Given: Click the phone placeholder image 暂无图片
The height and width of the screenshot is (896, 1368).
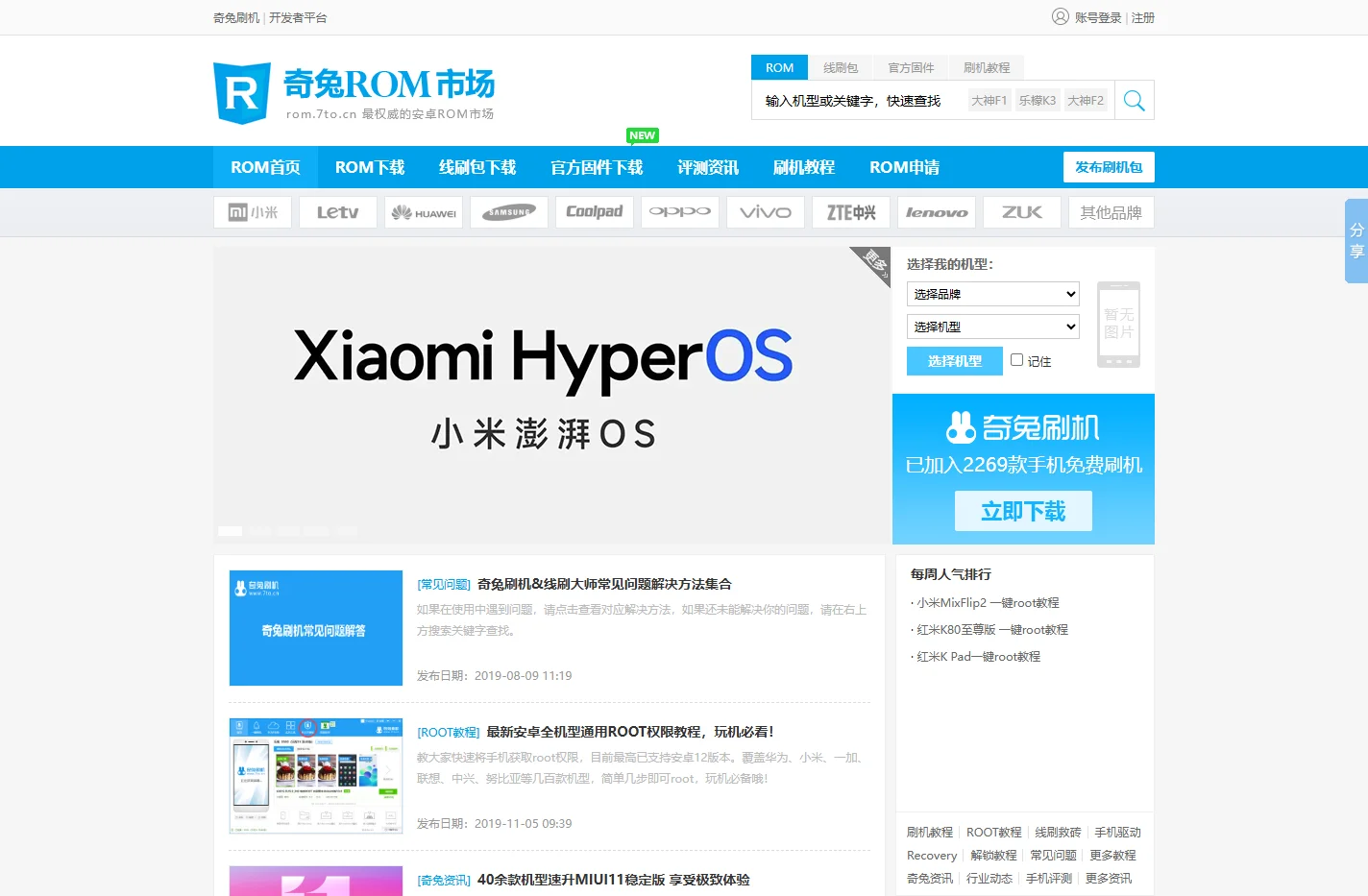Looking at the screenshot, I should click(x=1118, y=325).
